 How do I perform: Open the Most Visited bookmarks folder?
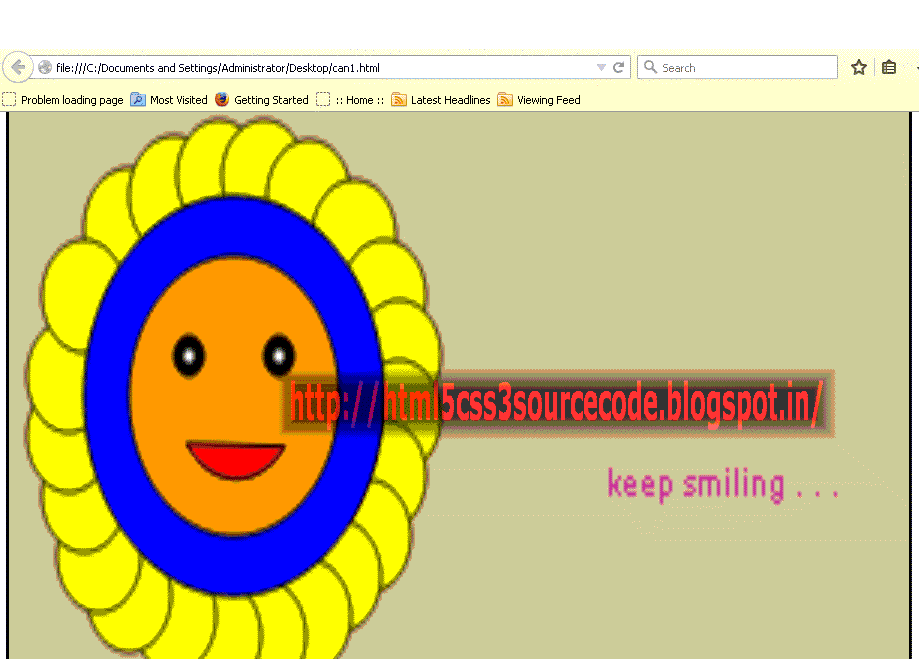tap(169, 100)
